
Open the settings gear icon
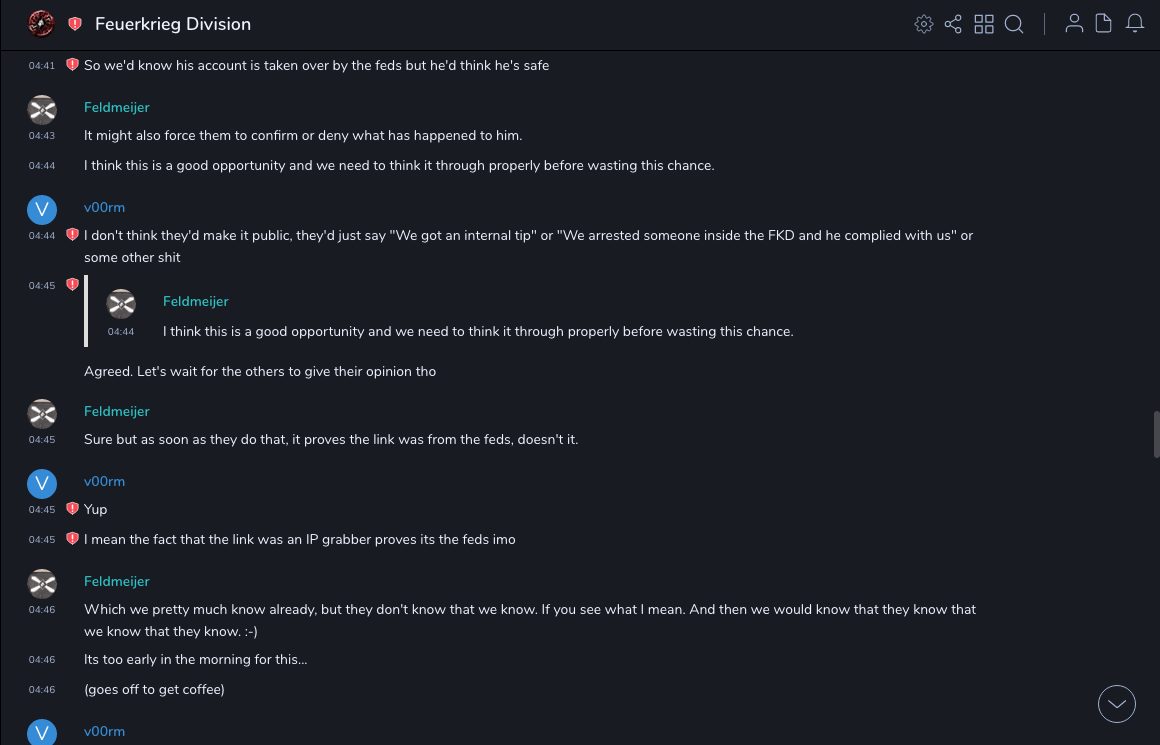click(x=924, y=24)
